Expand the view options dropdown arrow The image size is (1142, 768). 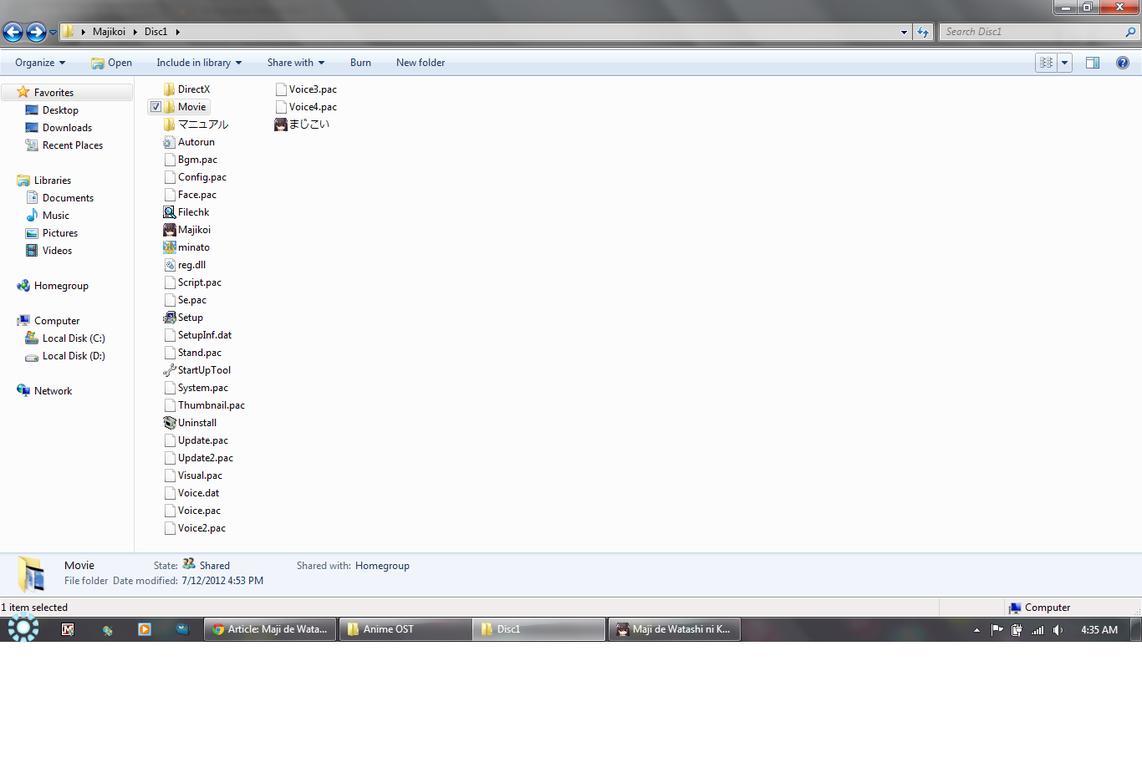coord(1065,62)
